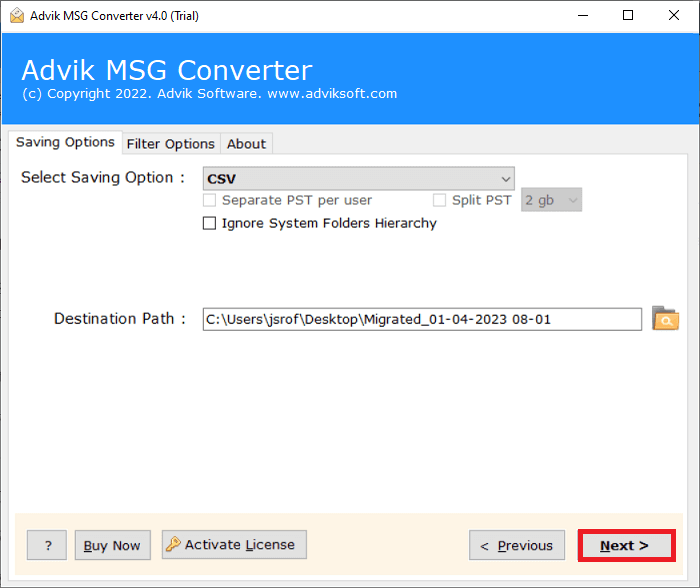Click the Advik envelope icon in title bar
This screenshot has width=700, height=588.
tap(17, 16)
